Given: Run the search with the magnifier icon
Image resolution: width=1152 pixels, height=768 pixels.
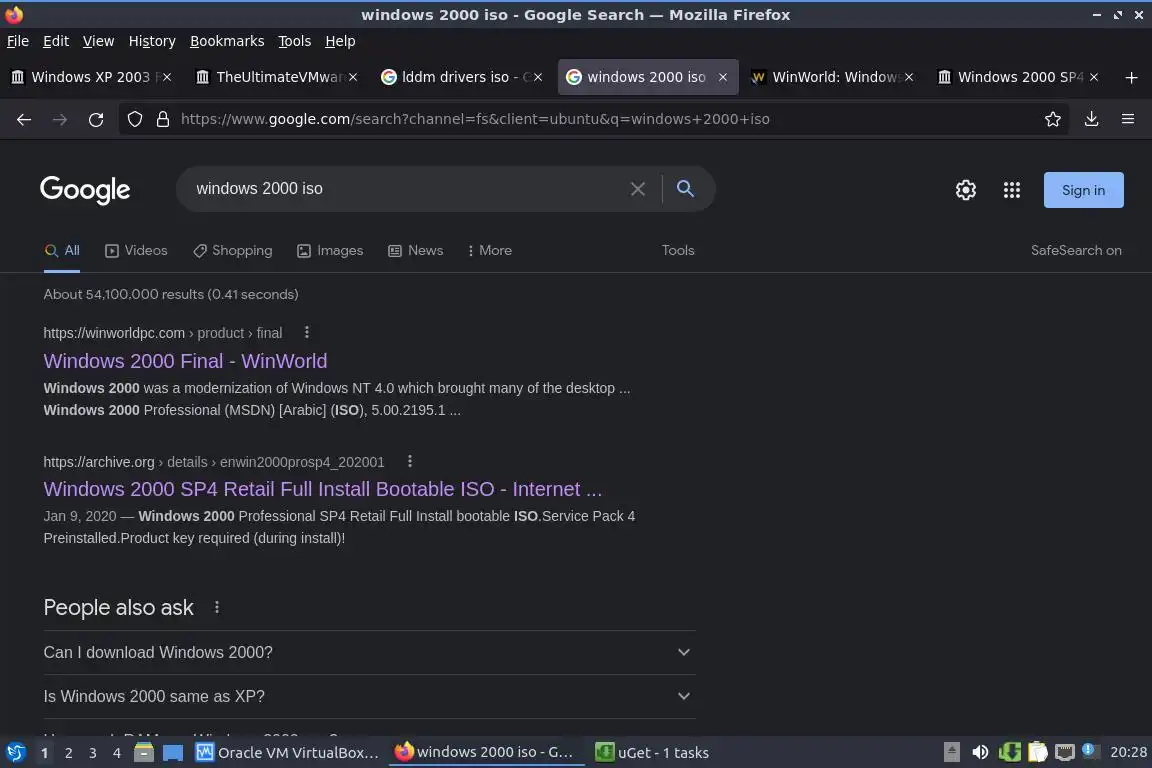Looking at the screenshot, I should click(685, 189).
